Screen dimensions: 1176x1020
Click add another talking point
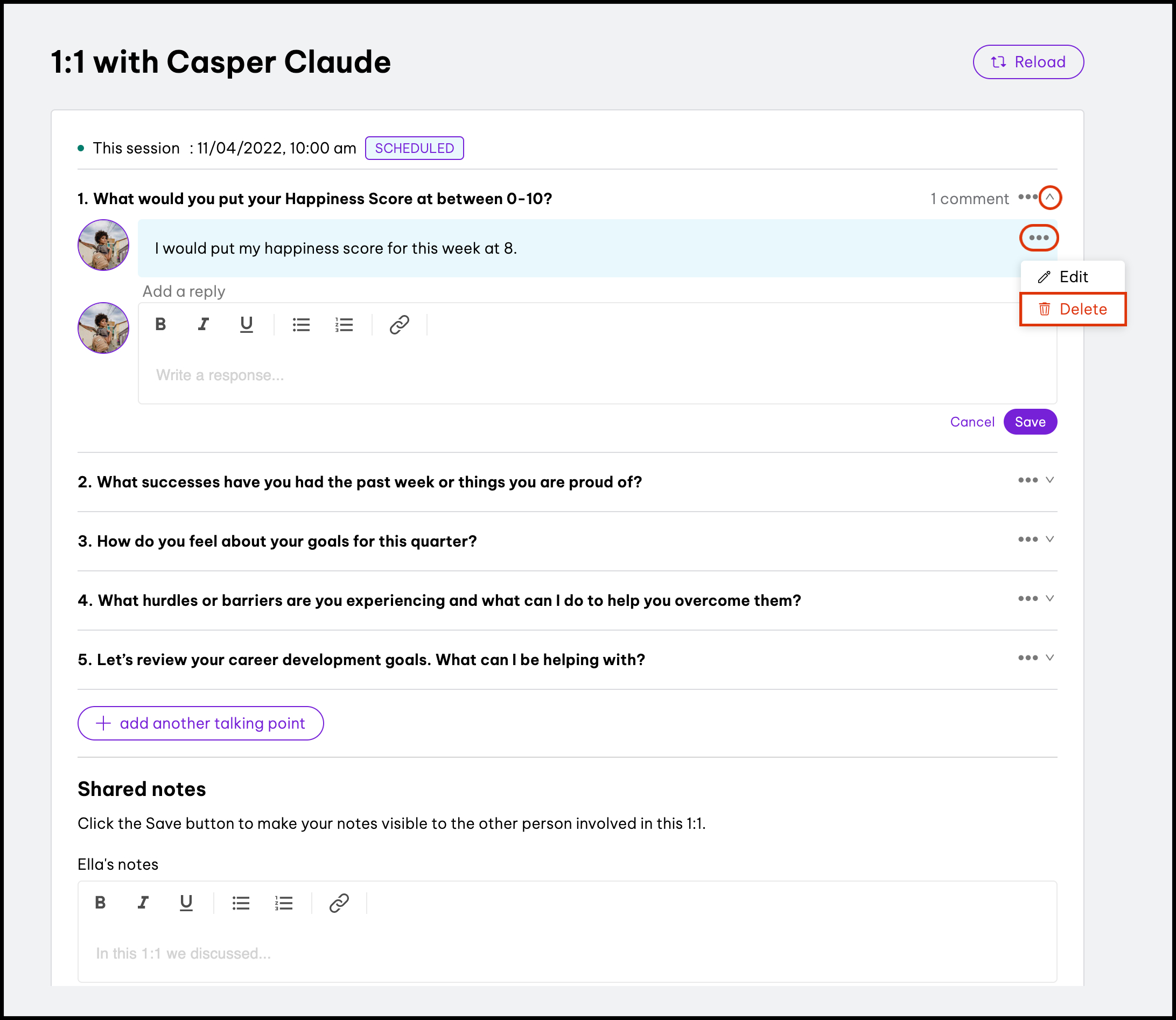click(x=200, y=723)
